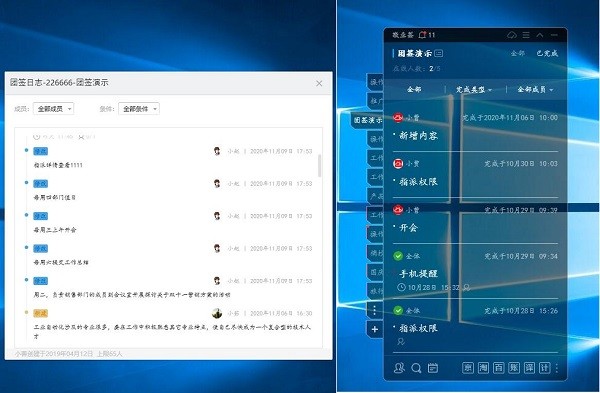Select the 团签演示 side tab
This screenshot has height=393, width=600.
[367, 120]
